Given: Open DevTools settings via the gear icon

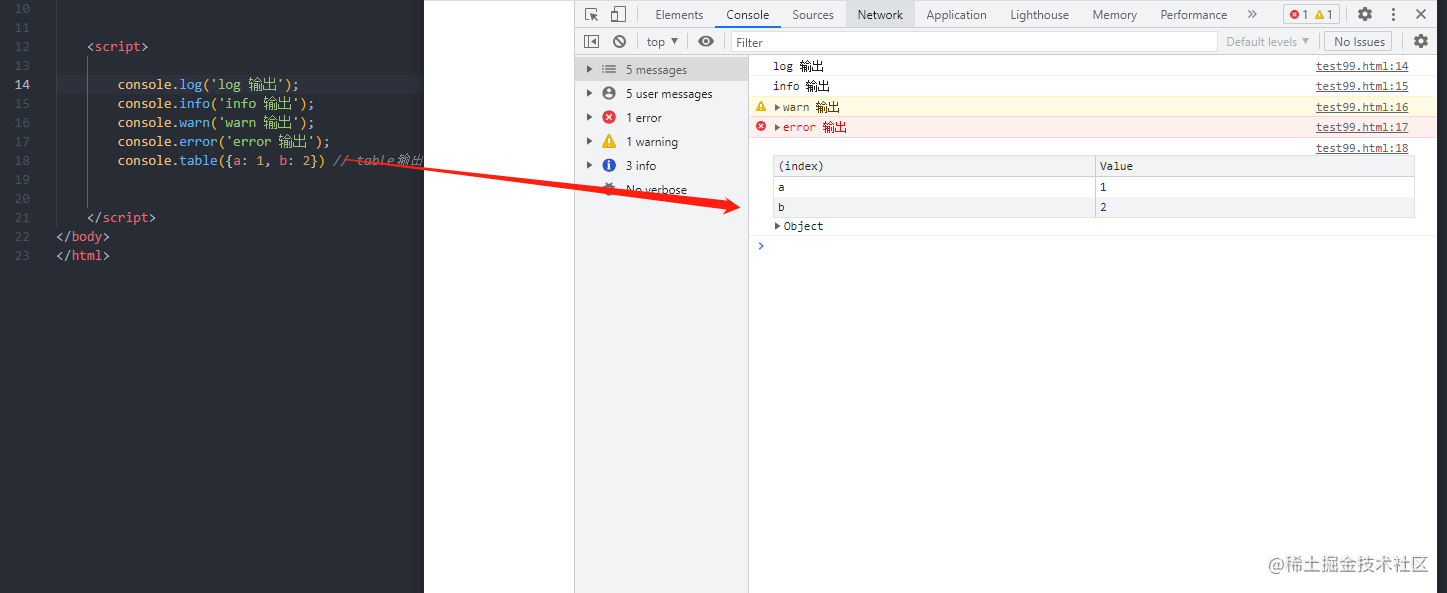Looking at the screenshot, I should [1365, 14].
